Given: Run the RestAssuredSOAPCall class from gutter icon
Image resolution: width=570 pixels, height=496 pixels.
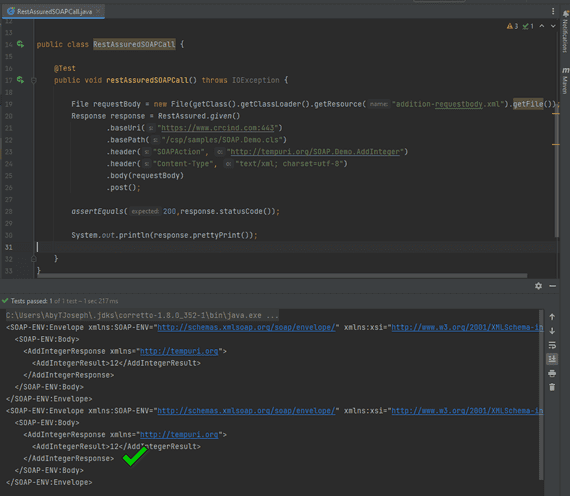Looking at the screenshot, I should (x=21, y=44).
